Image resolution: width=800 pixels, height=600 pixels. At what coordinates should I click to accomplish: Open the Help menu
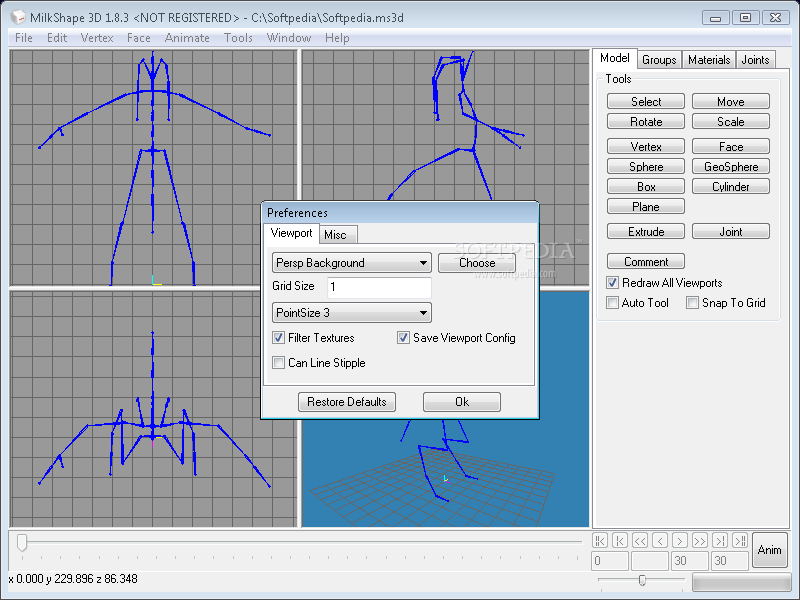pos(337,38)
